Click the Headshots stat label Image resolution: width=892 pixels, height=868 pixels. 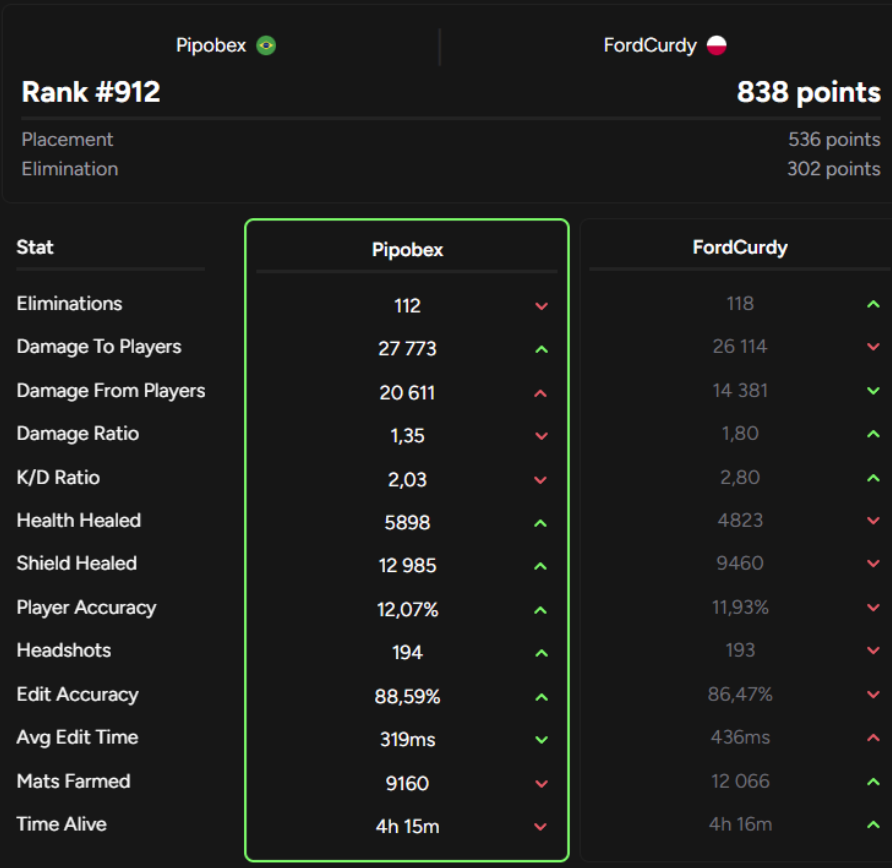pos(64,651)
